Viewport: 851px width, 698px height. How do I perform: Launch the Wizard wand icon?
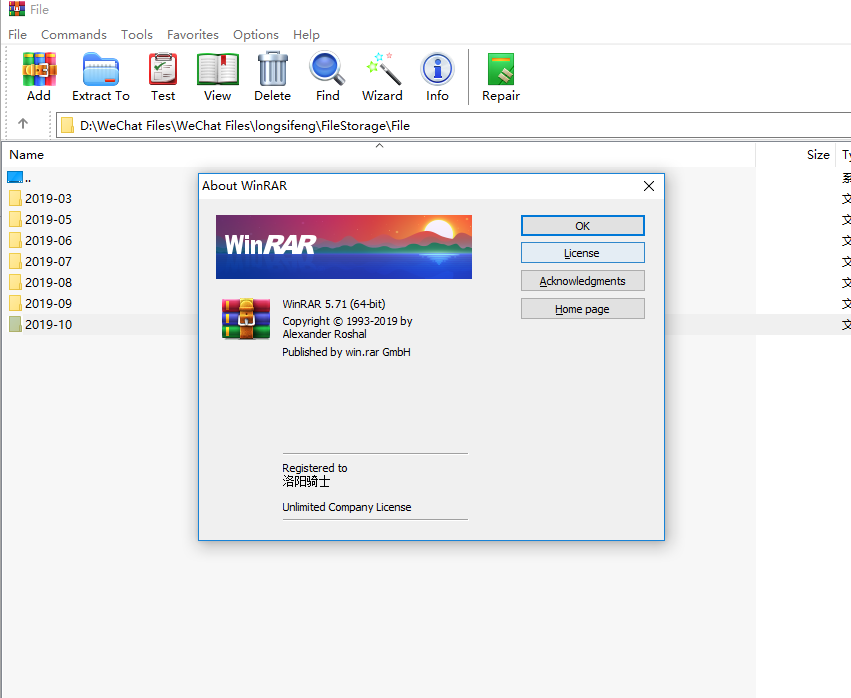[382, 71]
